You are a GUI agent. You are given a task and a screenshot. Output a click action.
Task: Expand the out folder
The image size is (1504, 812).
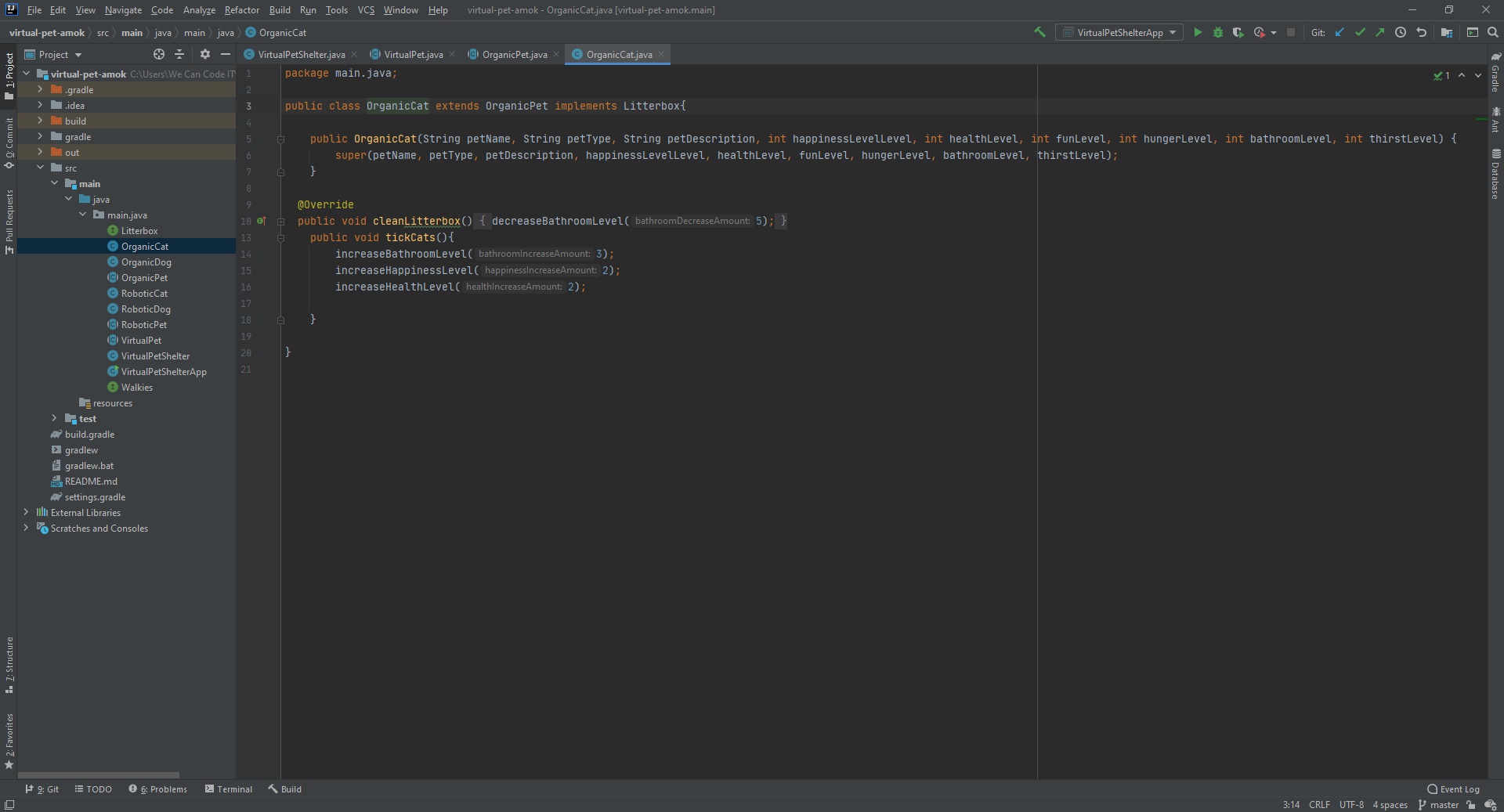point(40,152)
